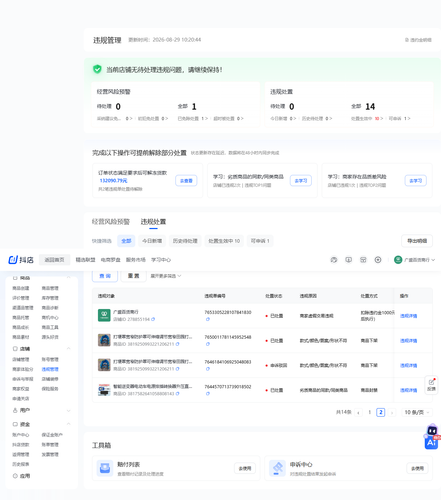The height and width of the screenshot is (500, 441).
Task: Click the 店铺 sidebar section icon
Action: click(x=15, y=349)
